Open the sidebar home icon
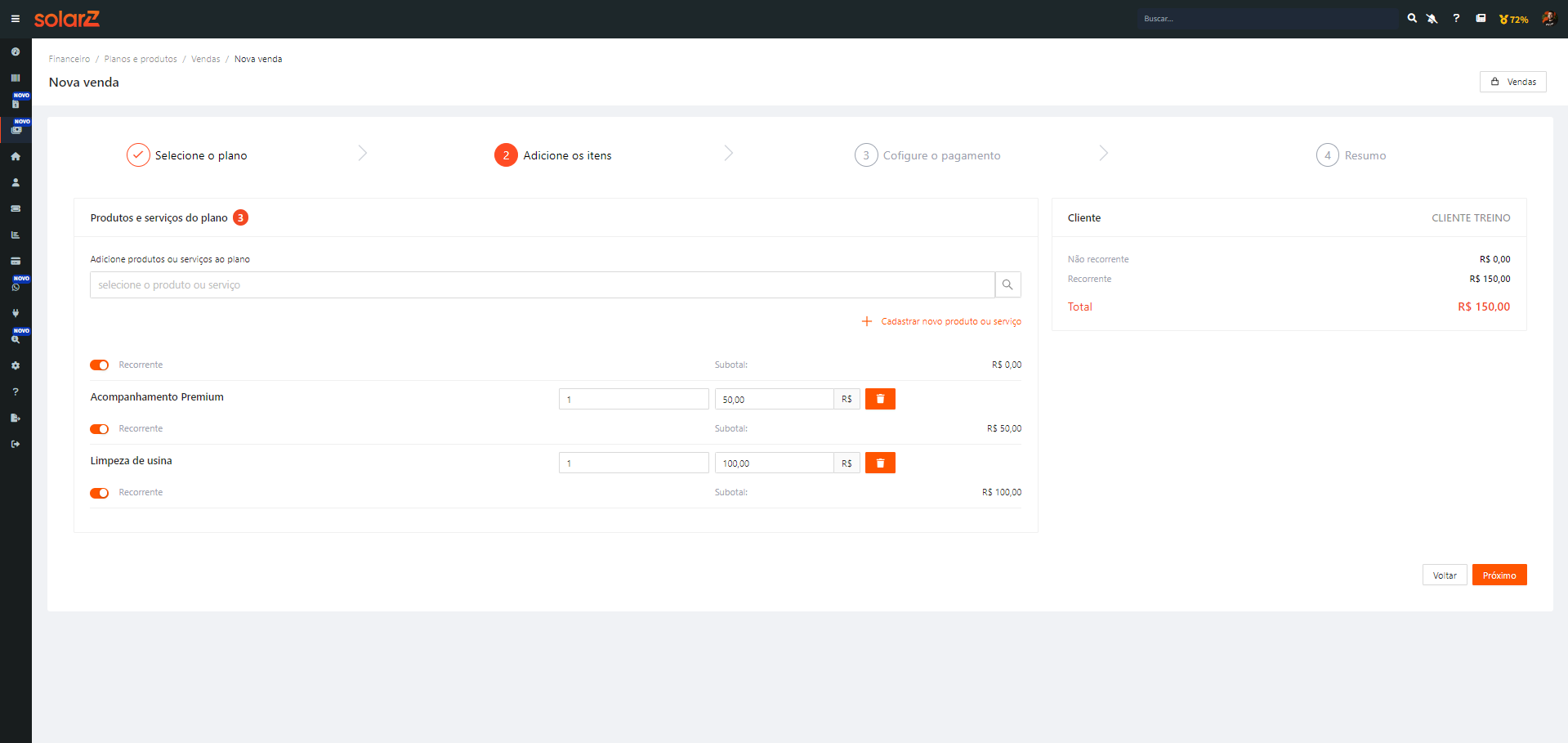 16,156
